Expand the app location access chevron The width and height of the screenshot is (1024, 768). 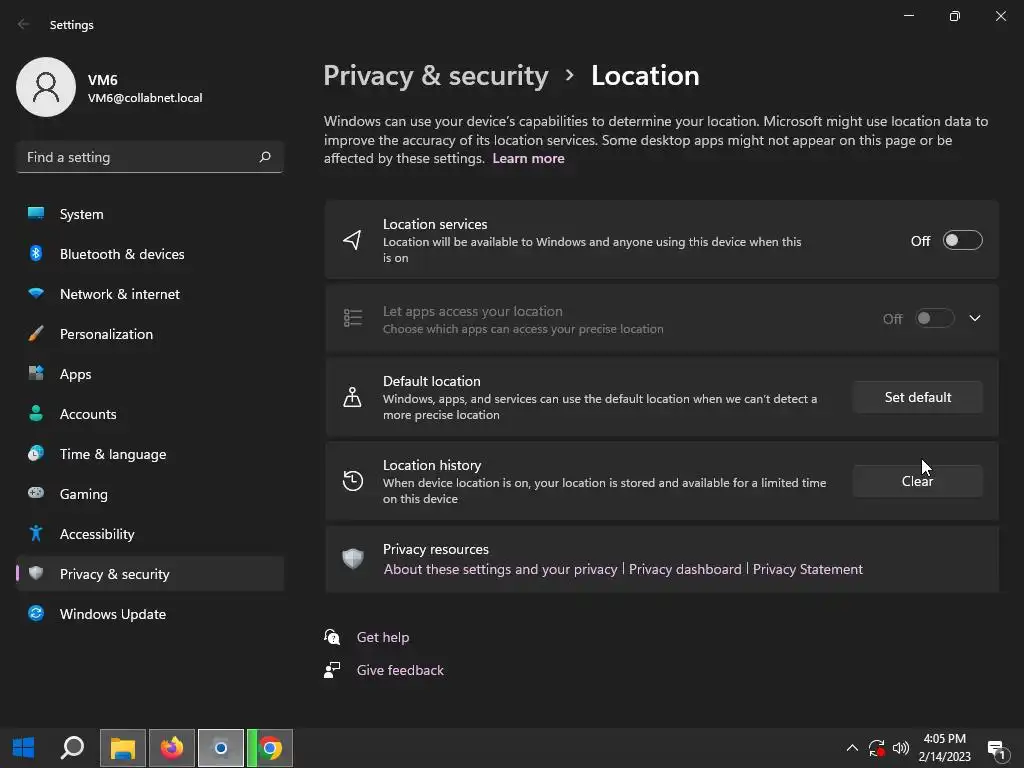coord(975,318)
